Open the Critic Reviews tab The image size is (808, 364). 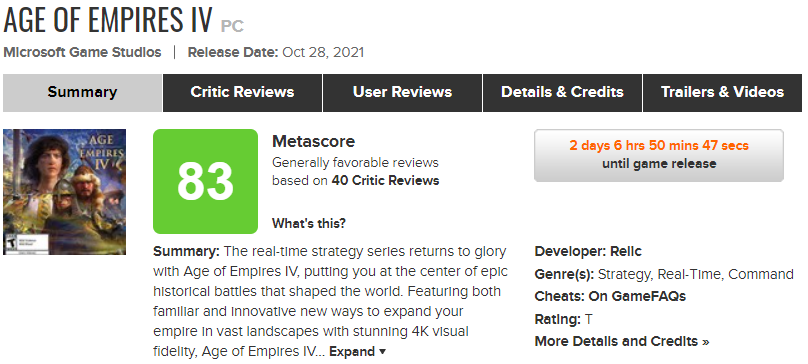pyautogui.click(x=242, y=93)
